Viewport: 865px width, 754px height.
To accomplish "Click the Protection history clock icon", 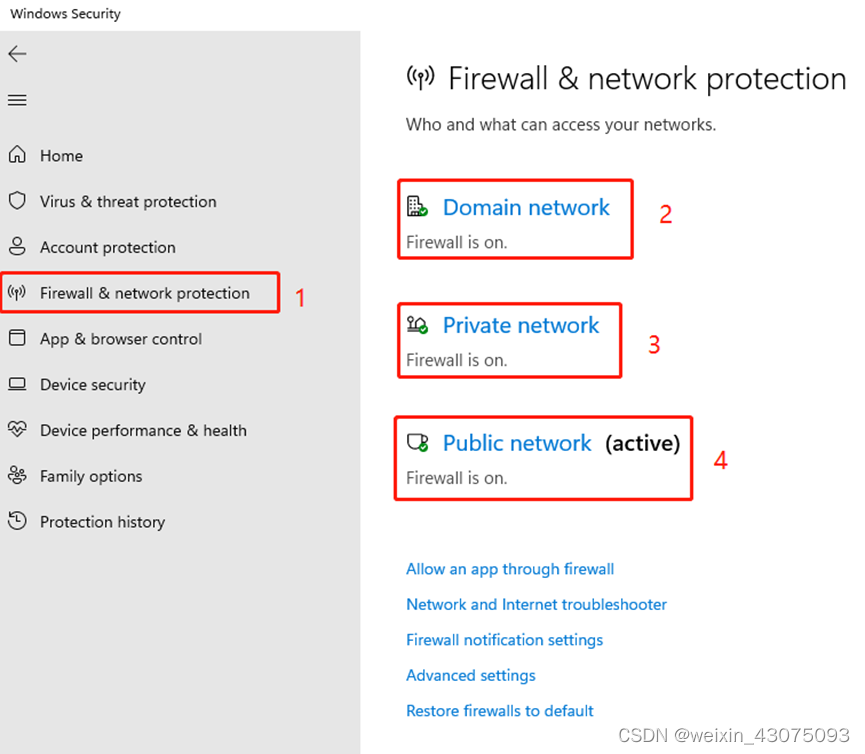I will [17, 521].
